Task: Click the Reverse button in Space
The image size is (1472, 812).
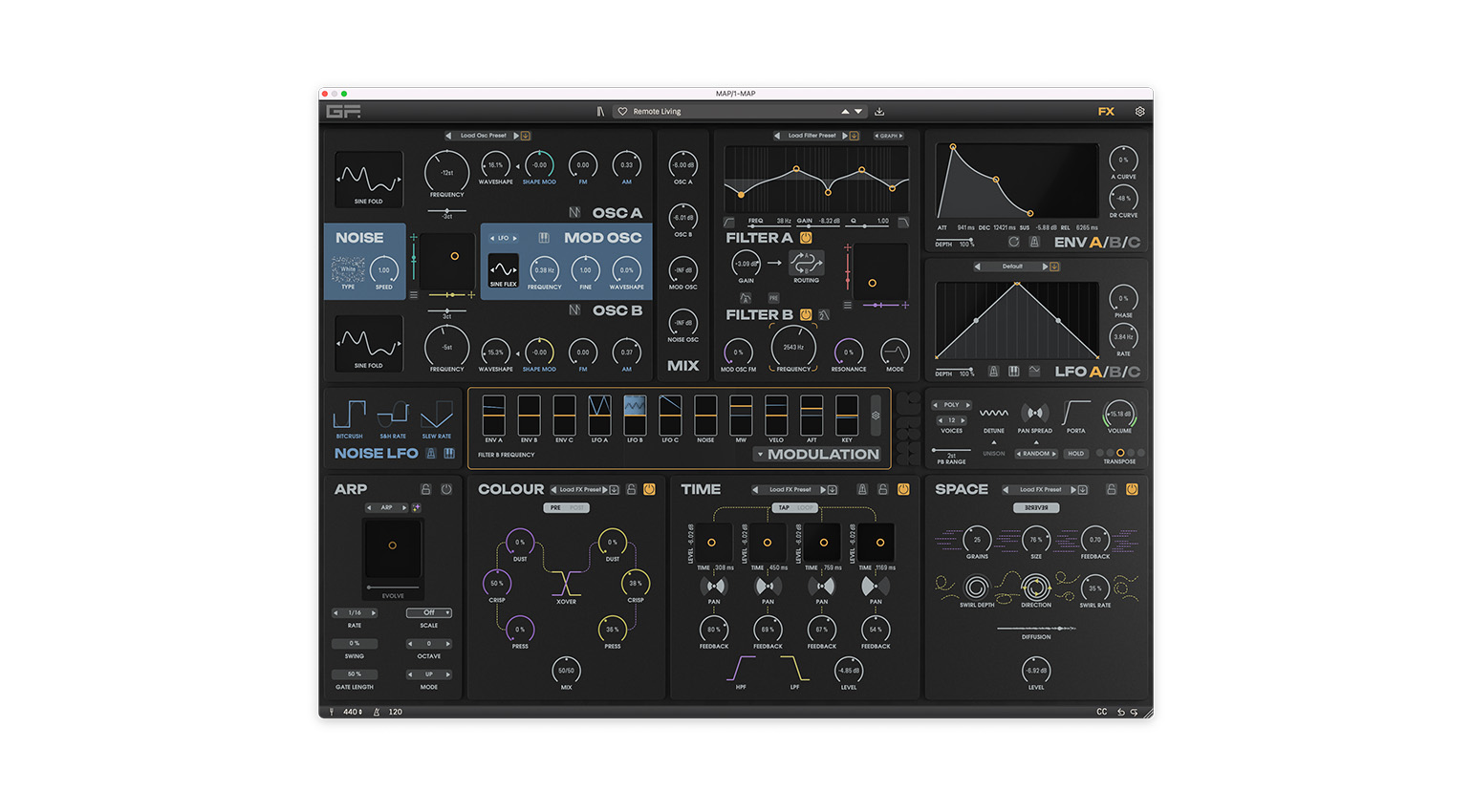Action: pos(1036,508)
